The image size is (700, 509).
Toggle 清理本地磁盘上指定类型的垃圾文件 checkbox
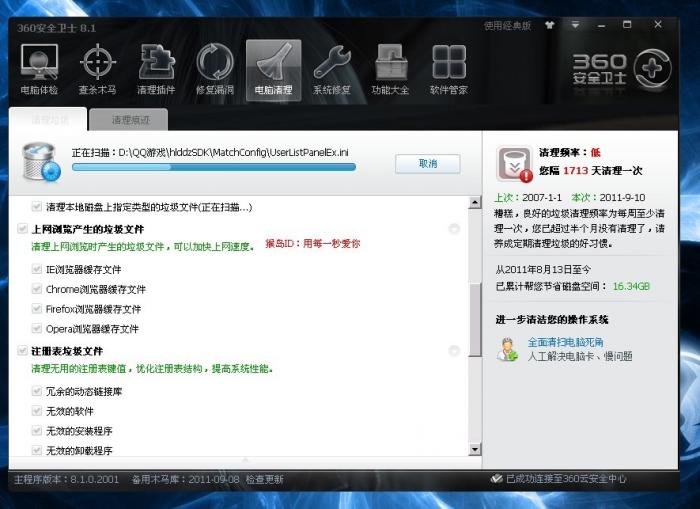click(37, 207)
